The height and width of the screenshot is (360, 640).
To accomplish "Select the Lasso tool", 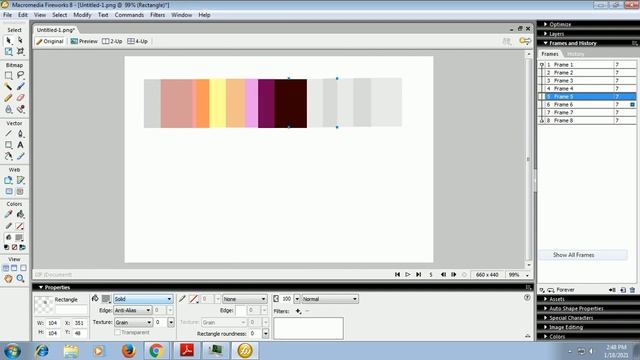I will coord(20,76).
